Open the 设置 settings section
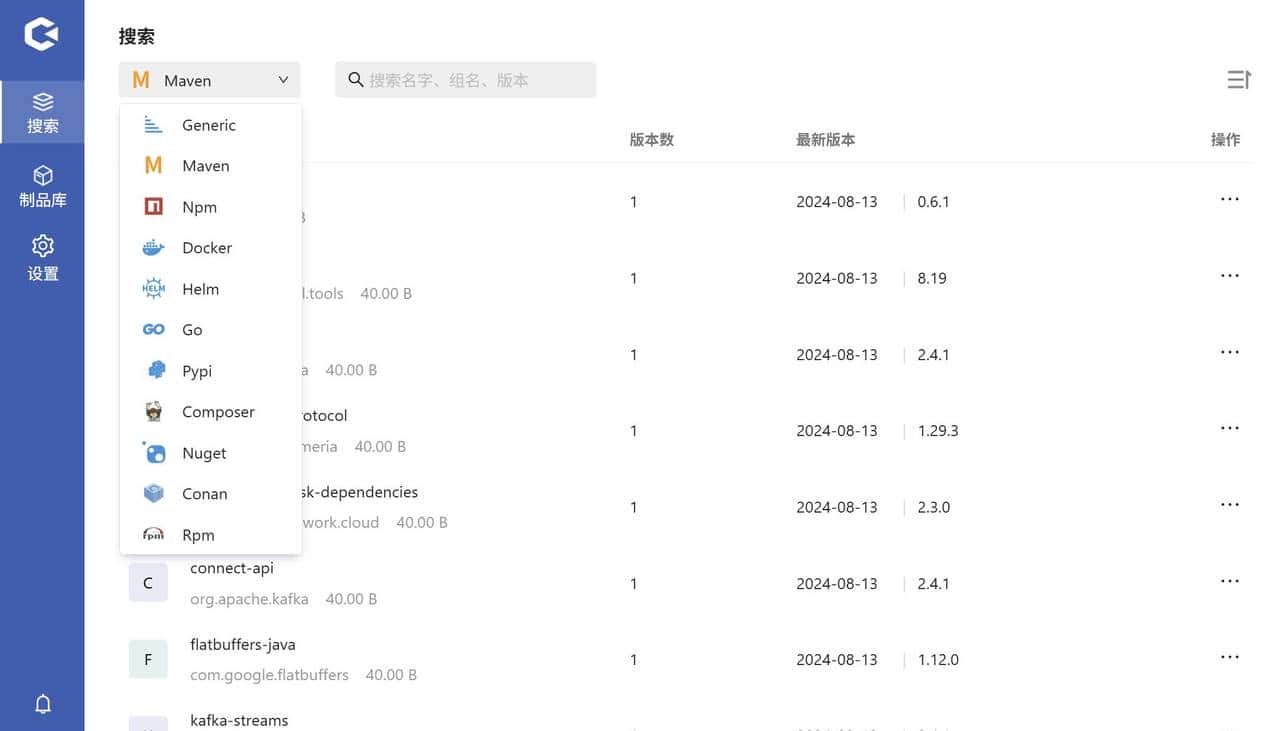 (43, 259)
